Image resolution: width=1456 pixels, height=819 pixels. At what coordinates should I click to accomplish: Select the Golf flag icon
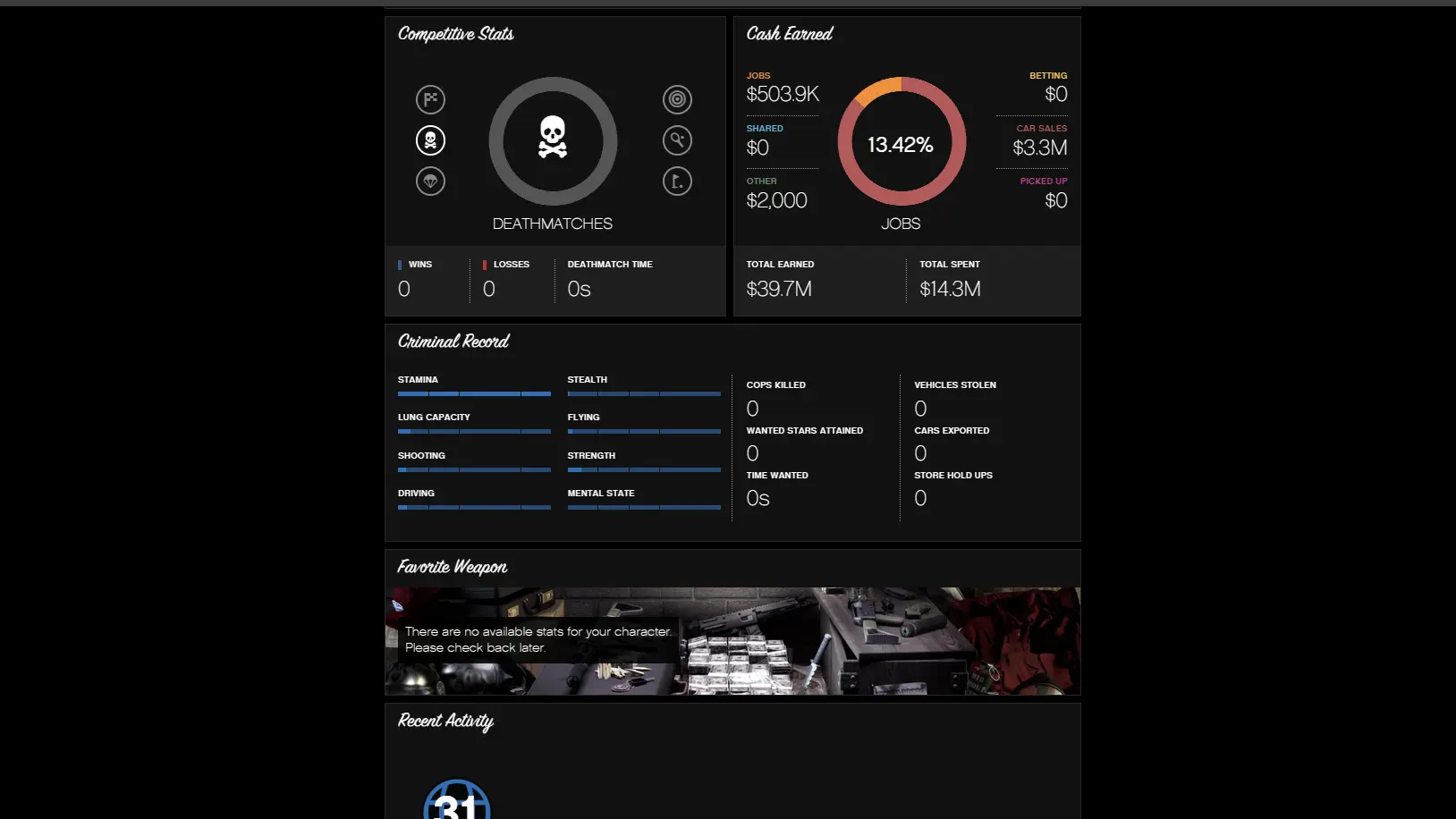677,182
